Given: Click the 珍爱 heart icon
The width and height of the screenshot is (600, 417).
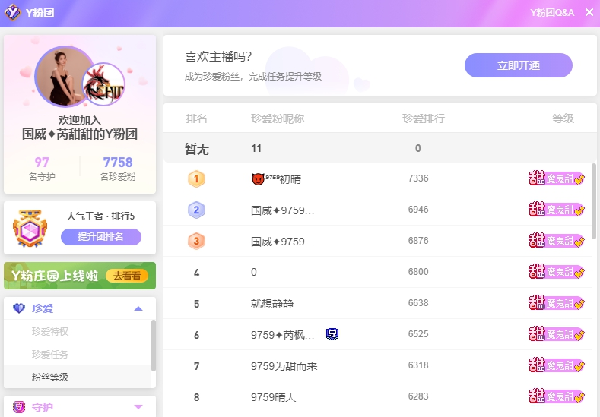Looking at the screenshot, I should click(x=19, y=308).
